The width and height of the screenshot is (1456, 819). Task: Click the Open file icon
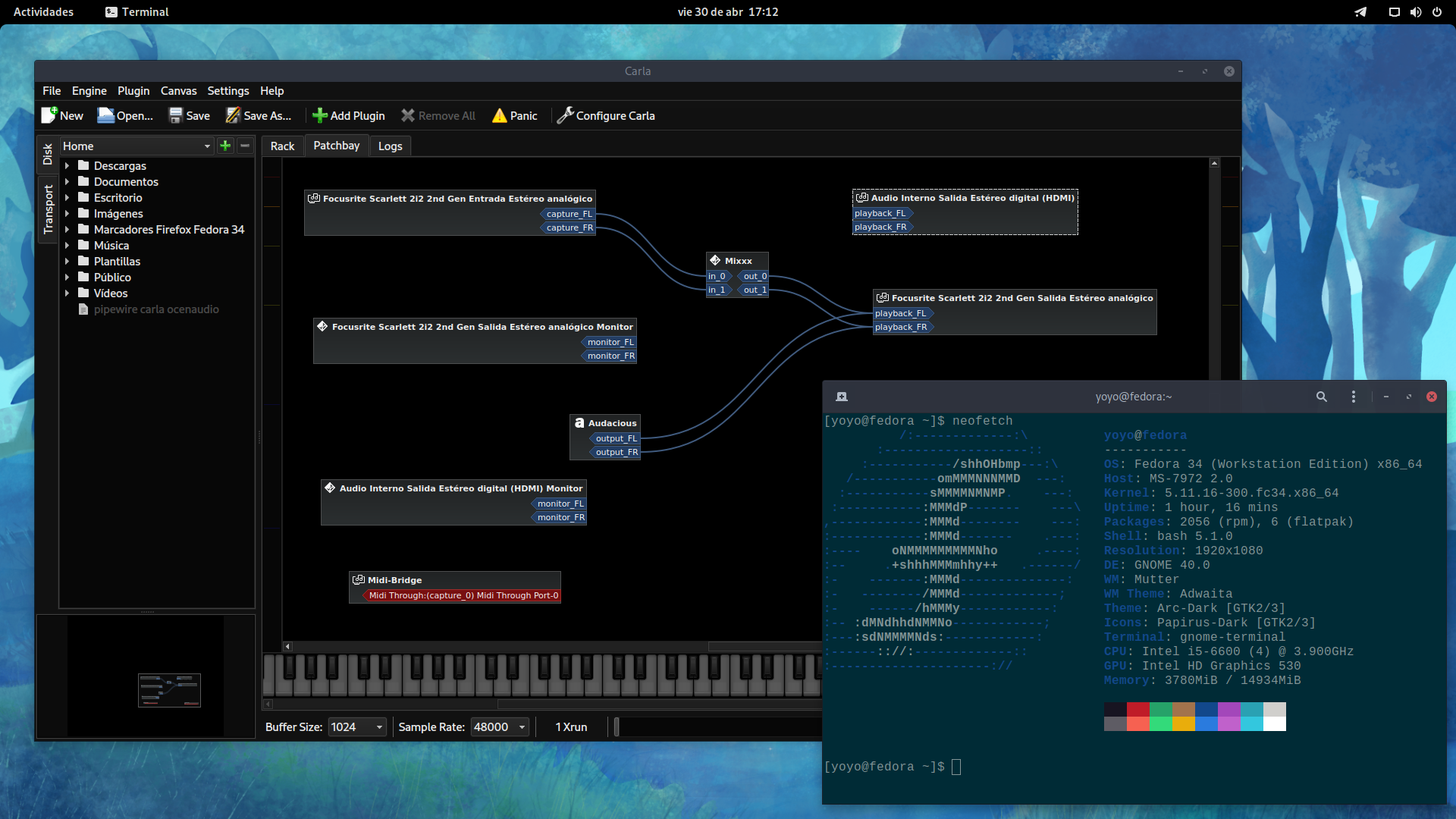[x=106, y=115]
